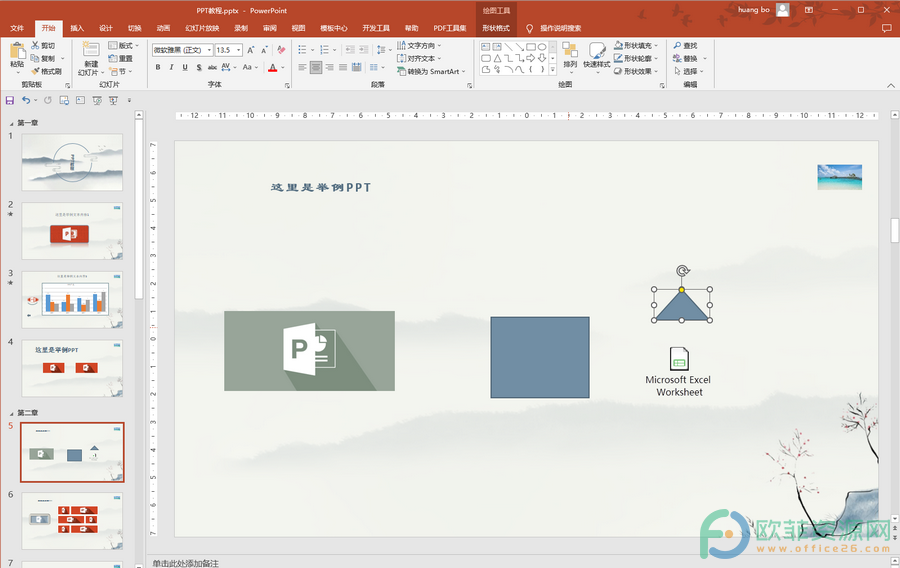Click the Select (选择) button
This screenshot has width=900, height=568.
688,72
